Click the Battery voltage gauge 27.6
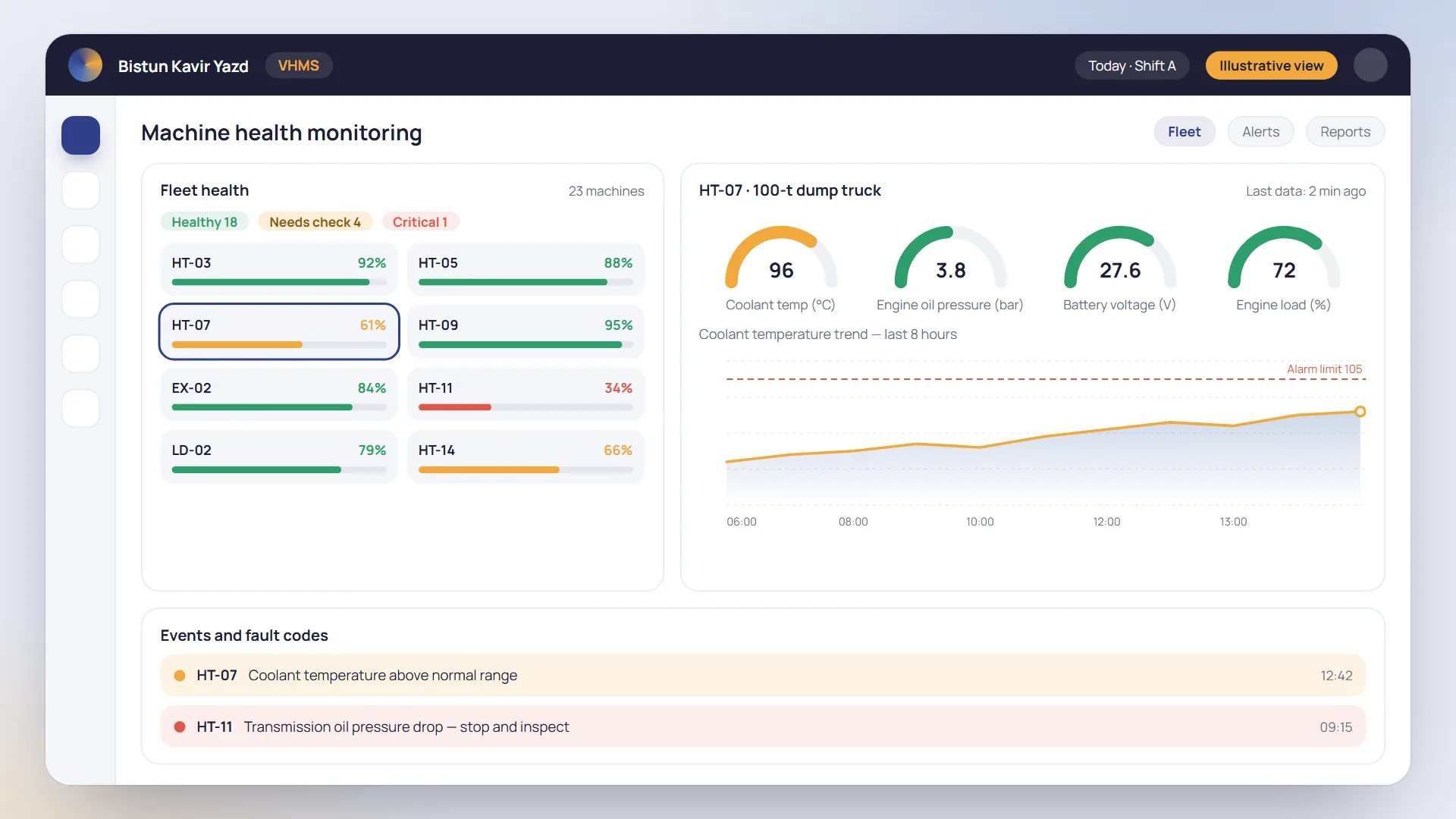Screen dimensions: 1456x819 pos(1119,259)
